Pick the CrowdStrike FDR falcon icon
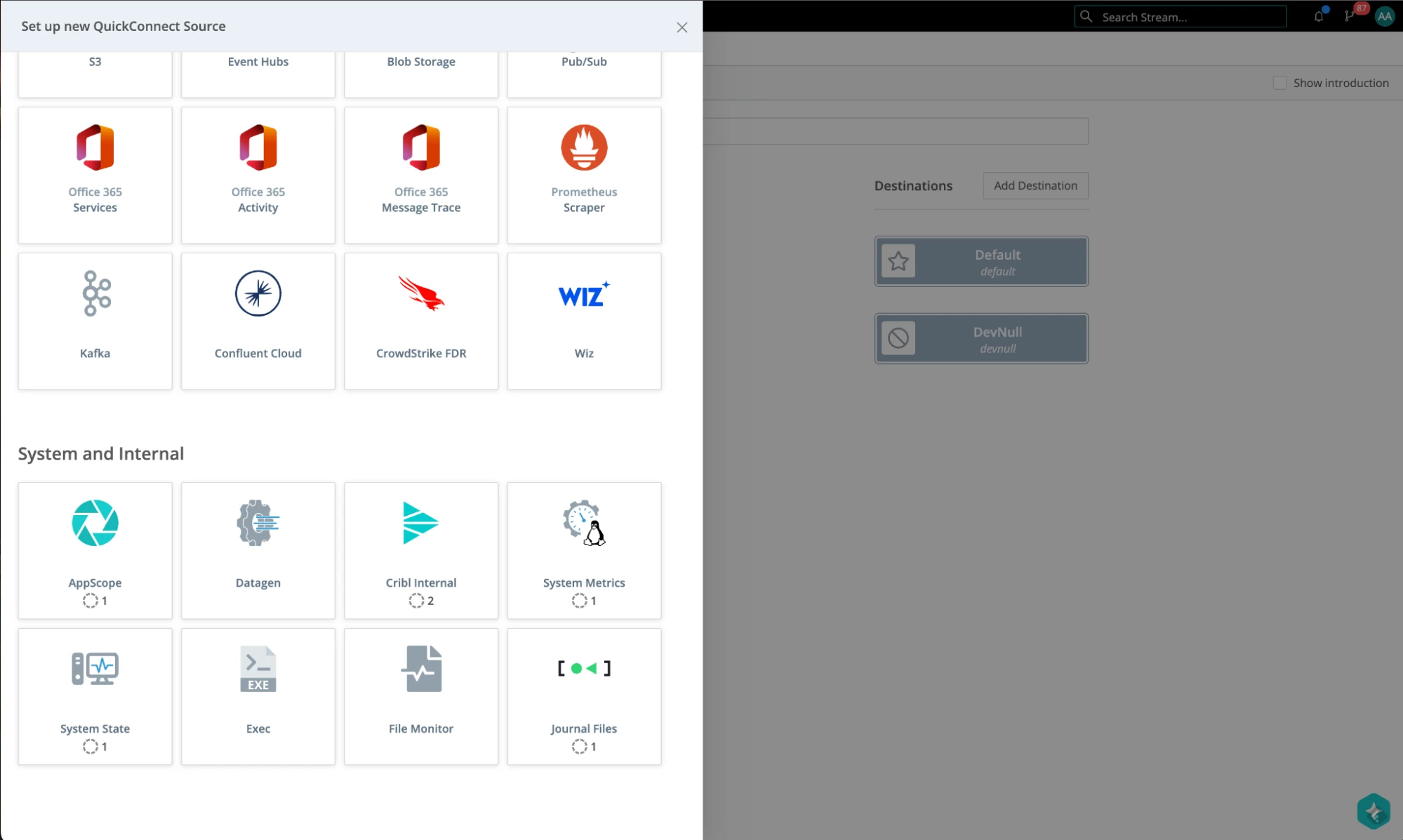 click(x=421, y=293)
